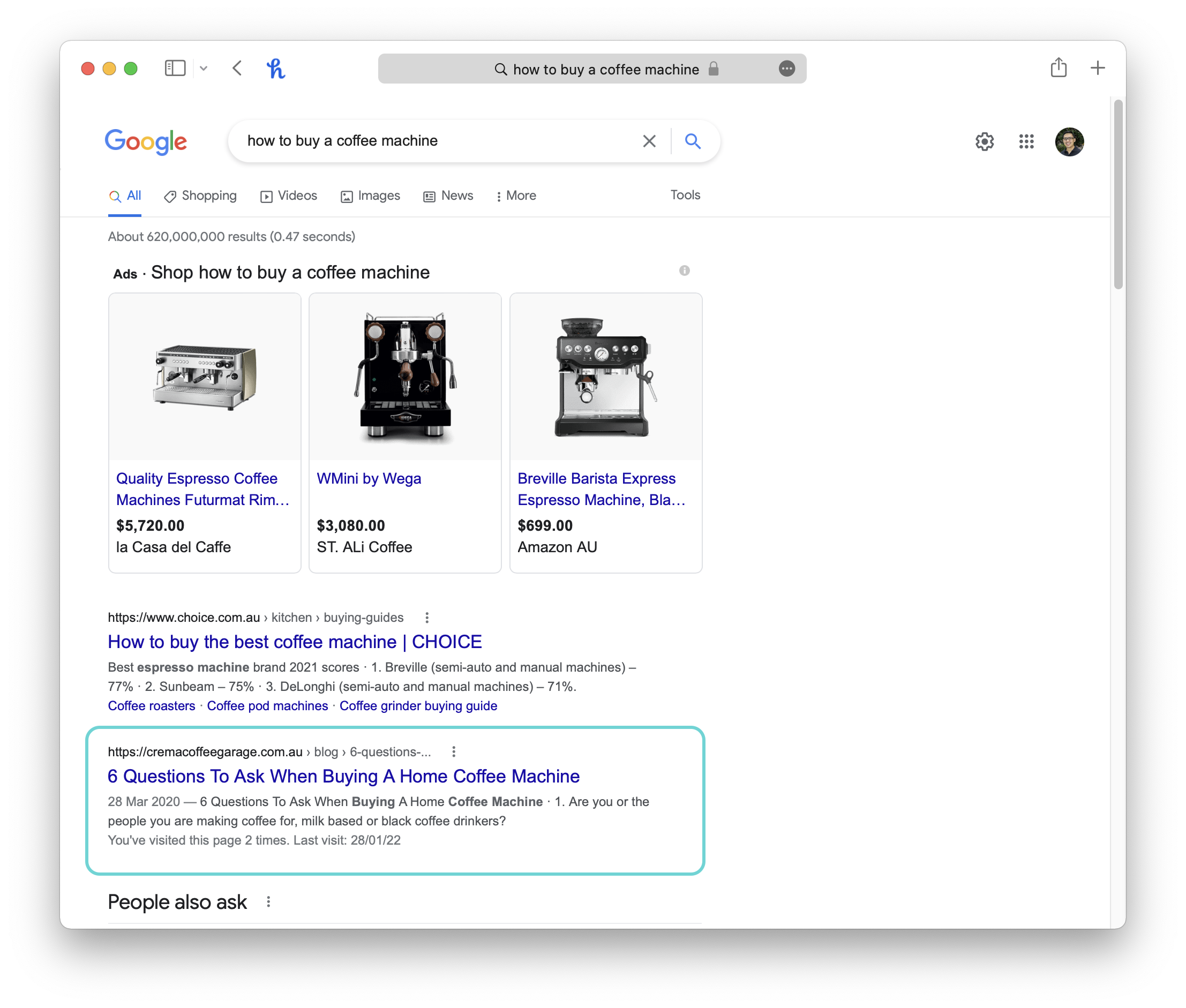The image size is (1186, 1008).
Task: Click the address bar search magnifier icon
Action: 500,69
